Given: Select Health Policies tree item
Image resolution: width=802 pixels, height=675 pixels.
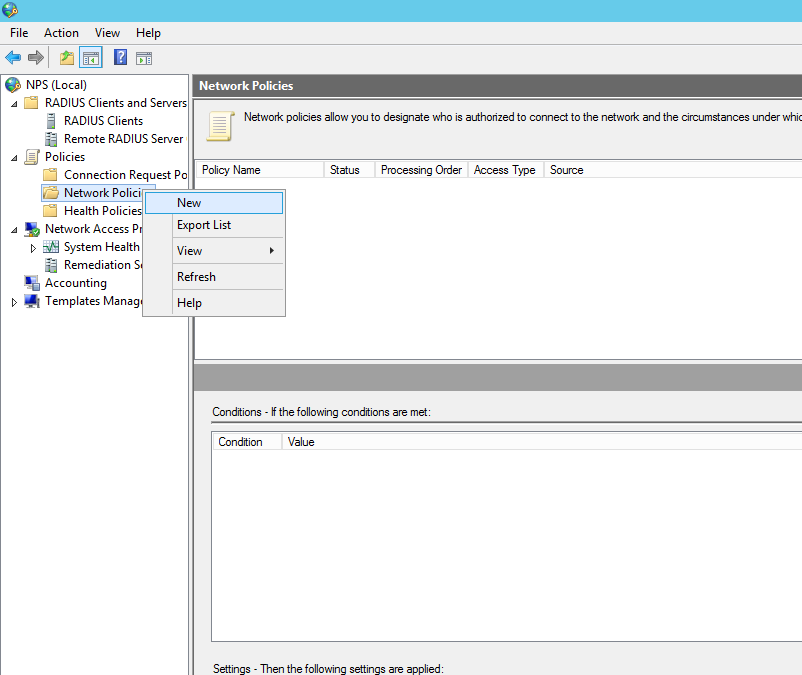Looking at the screenshot, I should 102,211.
